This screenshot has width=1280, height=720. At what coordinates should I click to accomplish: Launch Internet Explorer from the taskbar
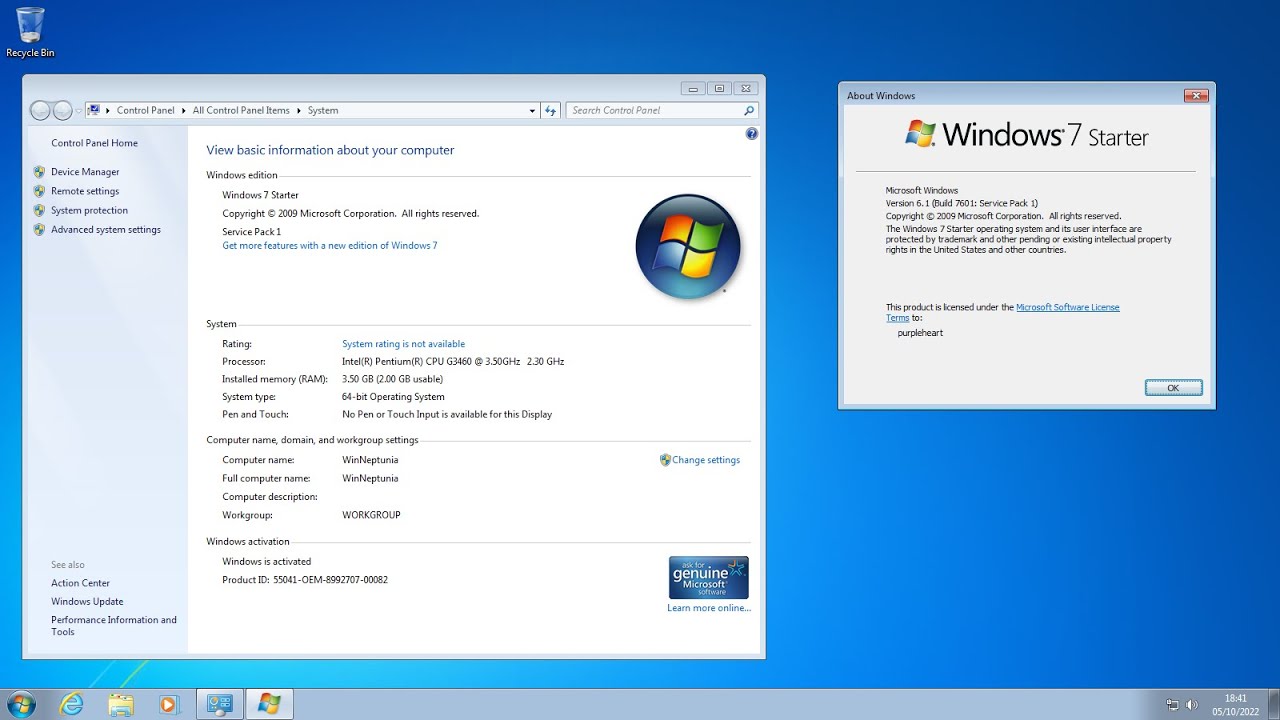[x=72, y=704]
